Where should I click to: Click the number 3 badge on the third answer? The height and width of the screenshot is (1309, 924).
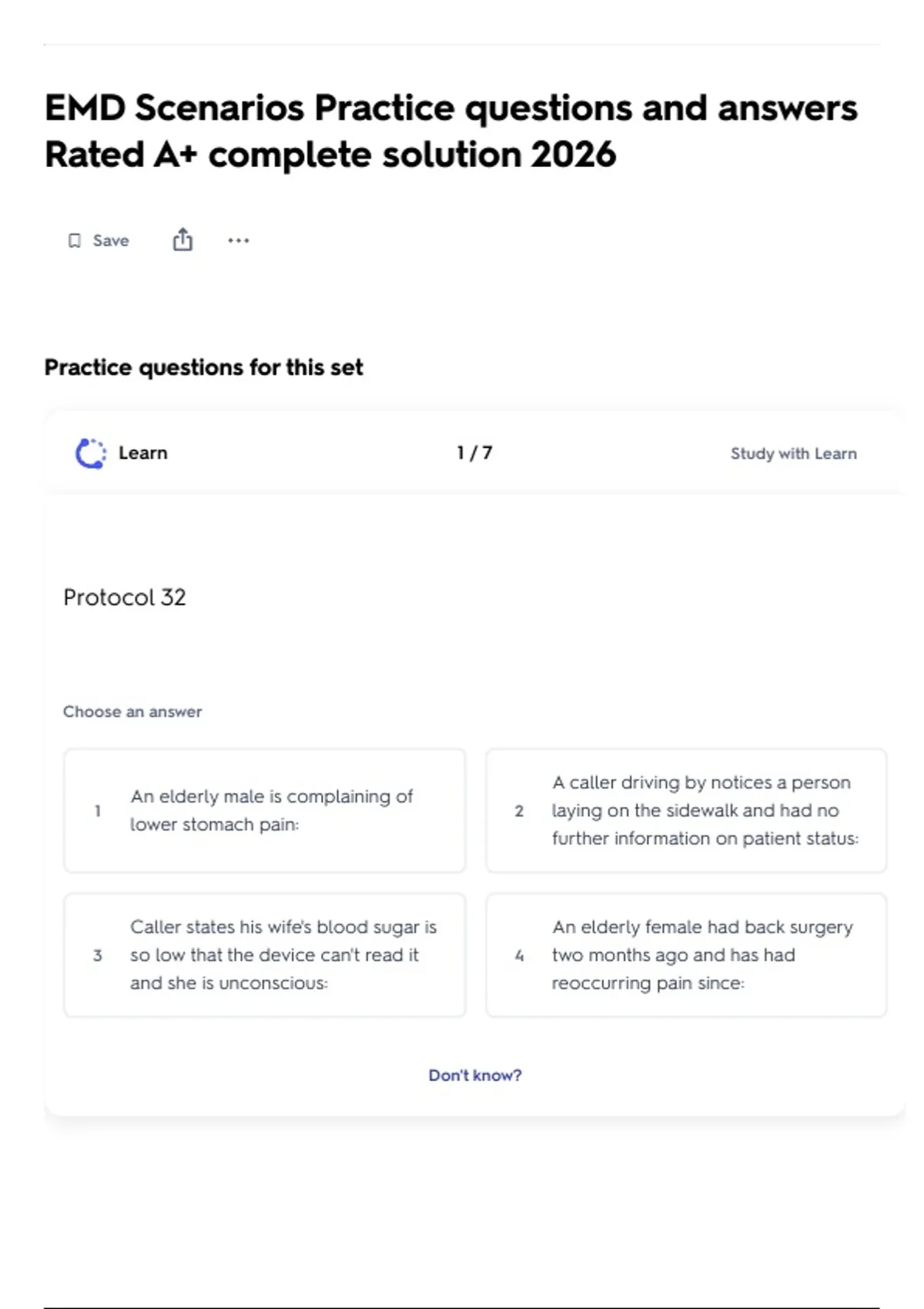(98, 956)
